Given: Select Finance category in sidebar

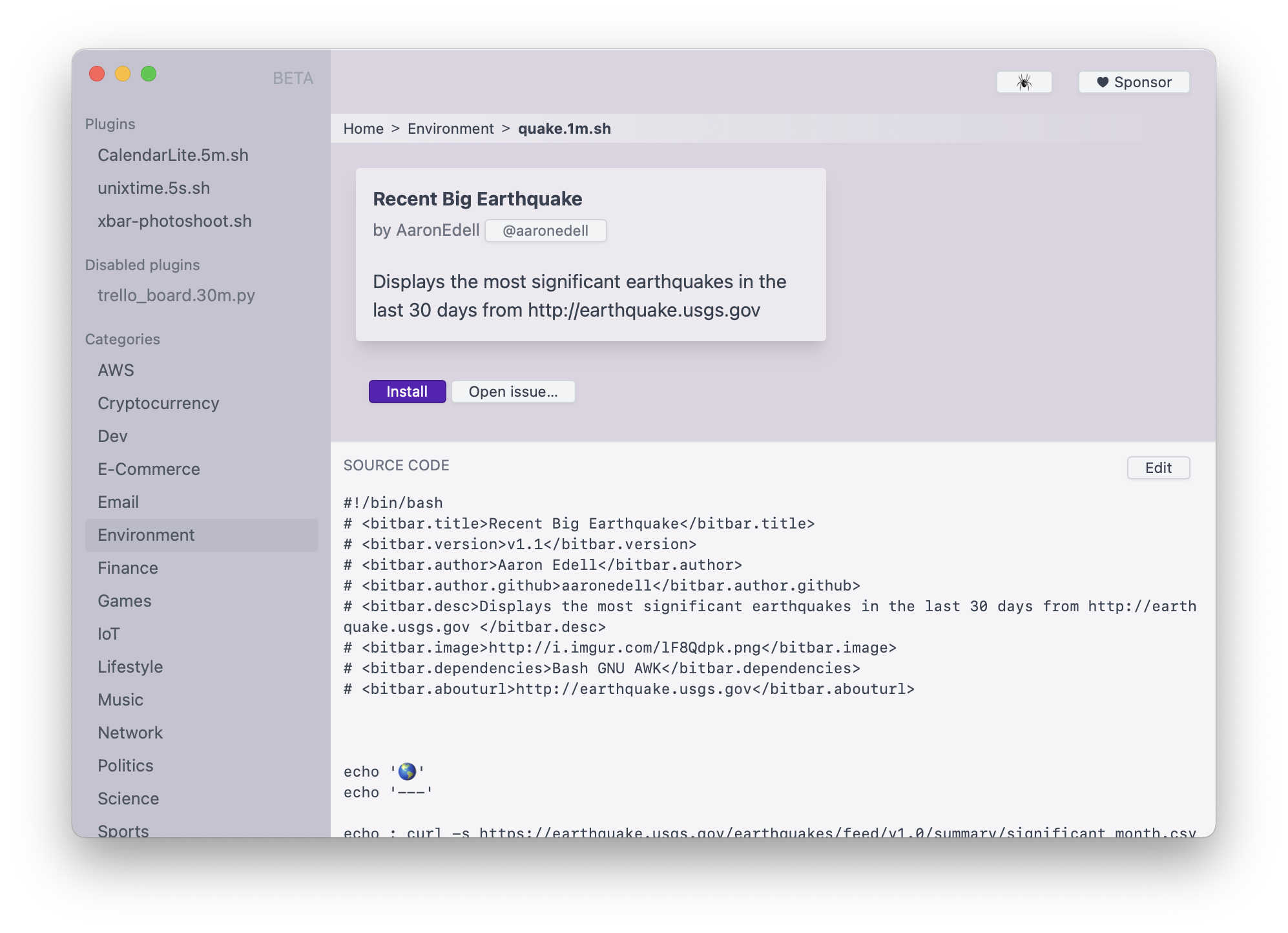Looking at the screenshot, I should pos(127,567).
